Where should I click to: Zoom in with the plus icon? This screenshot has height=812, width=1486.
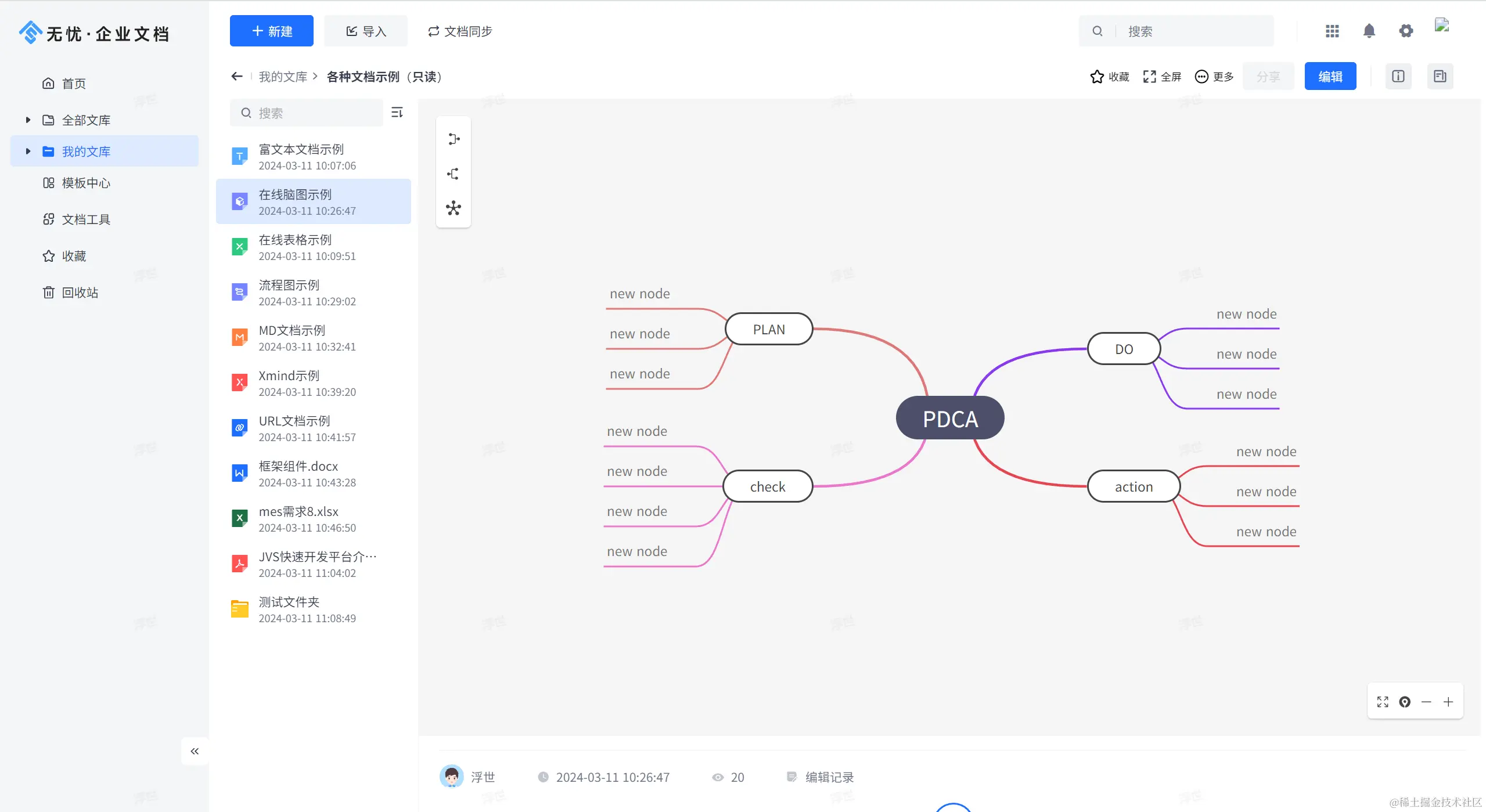pos(1448,702)
